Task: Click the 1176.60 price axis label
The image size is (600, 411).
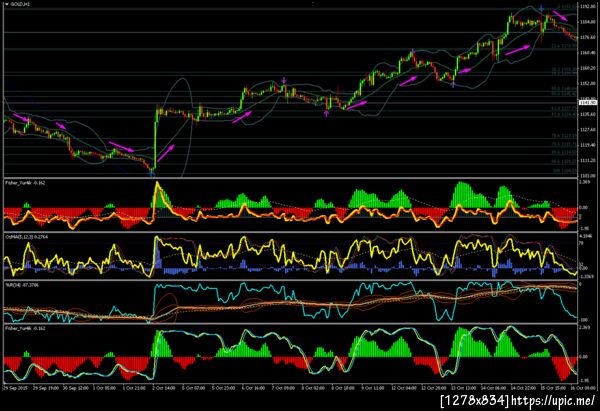Action: 588,37
